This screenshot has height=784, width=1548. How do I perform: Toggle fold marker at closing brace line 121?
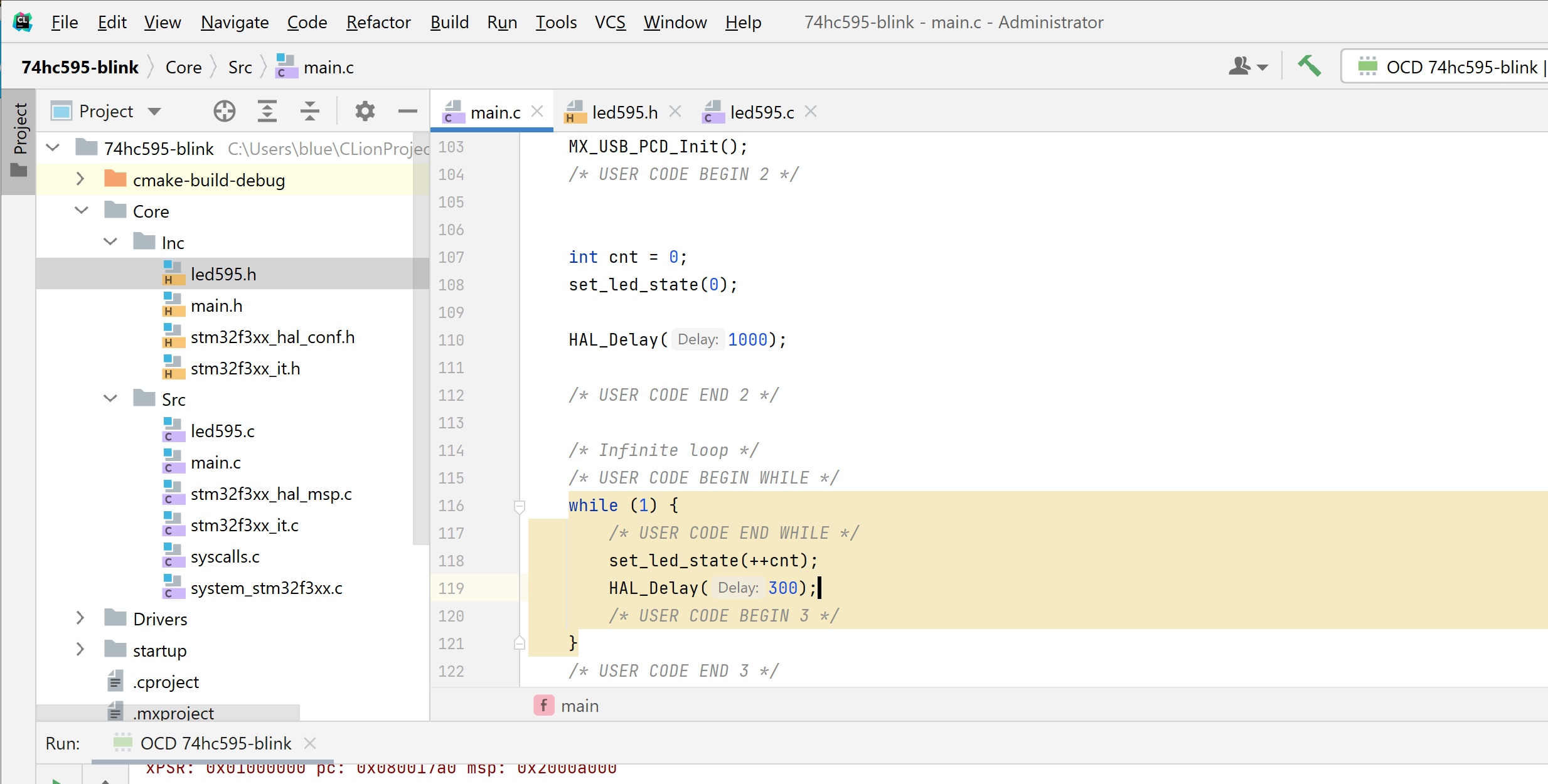point(520,644)
